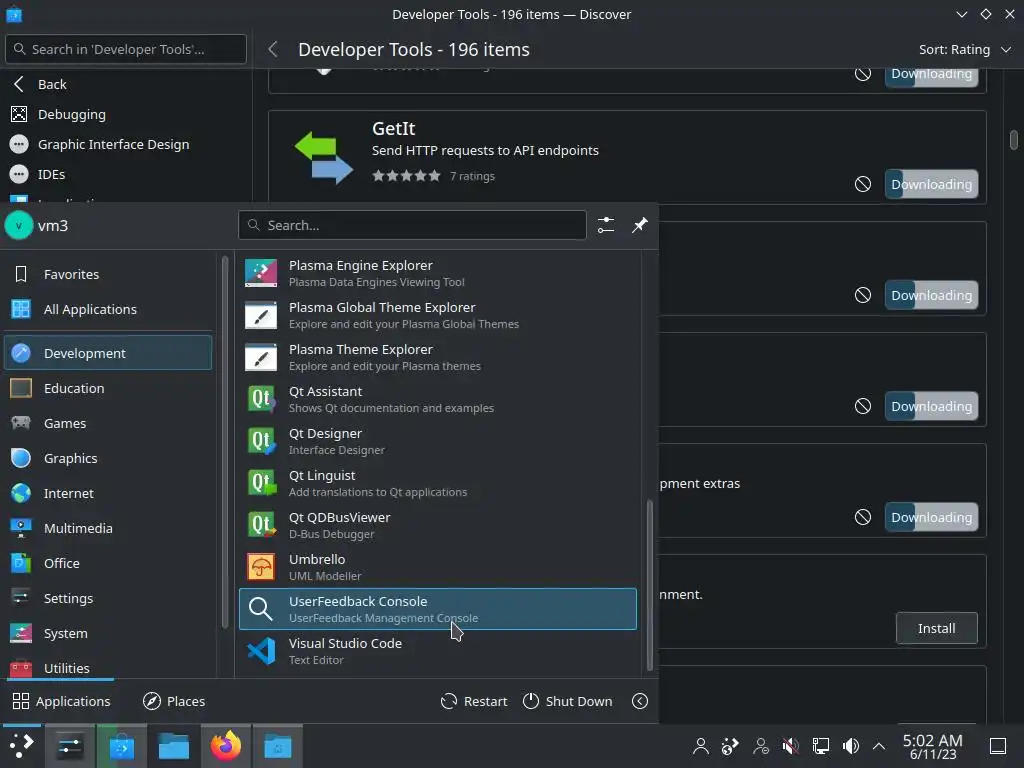Click muted microphone tray icon
1024x768 pixels.
coord(790,746)
